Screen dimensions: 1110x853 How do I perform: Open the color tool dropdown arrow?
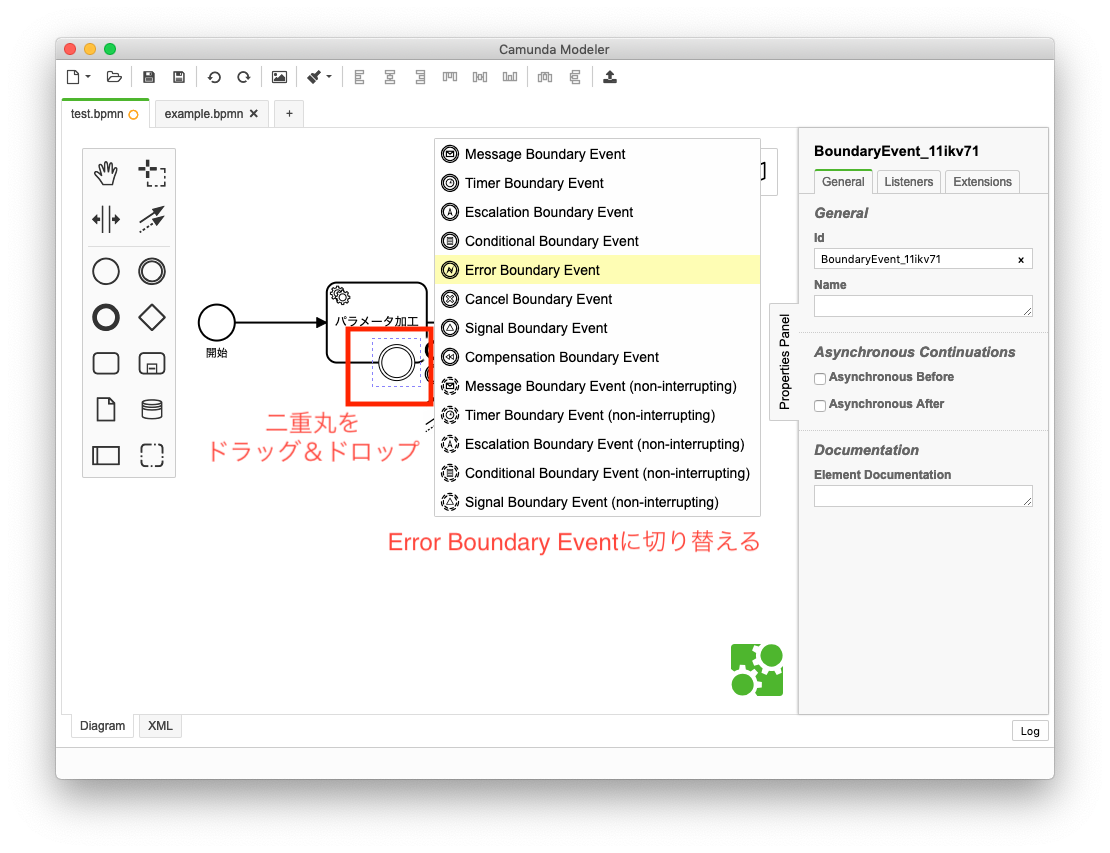point(328,76)
